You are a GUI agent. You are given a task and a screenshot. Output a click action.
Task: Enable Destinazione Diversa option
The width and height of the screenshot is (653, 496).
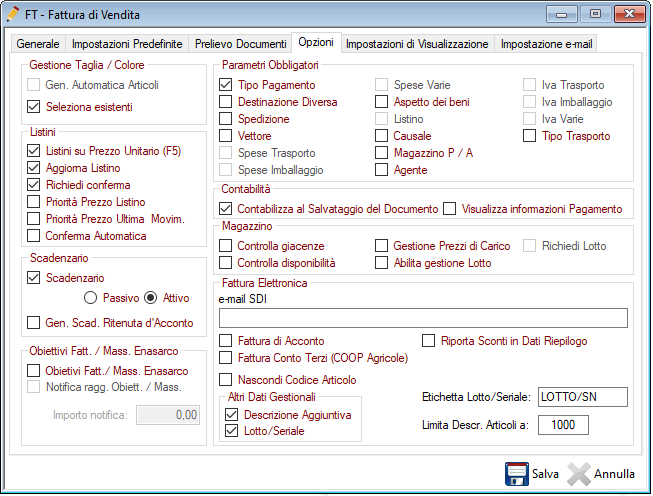(226, 102)
